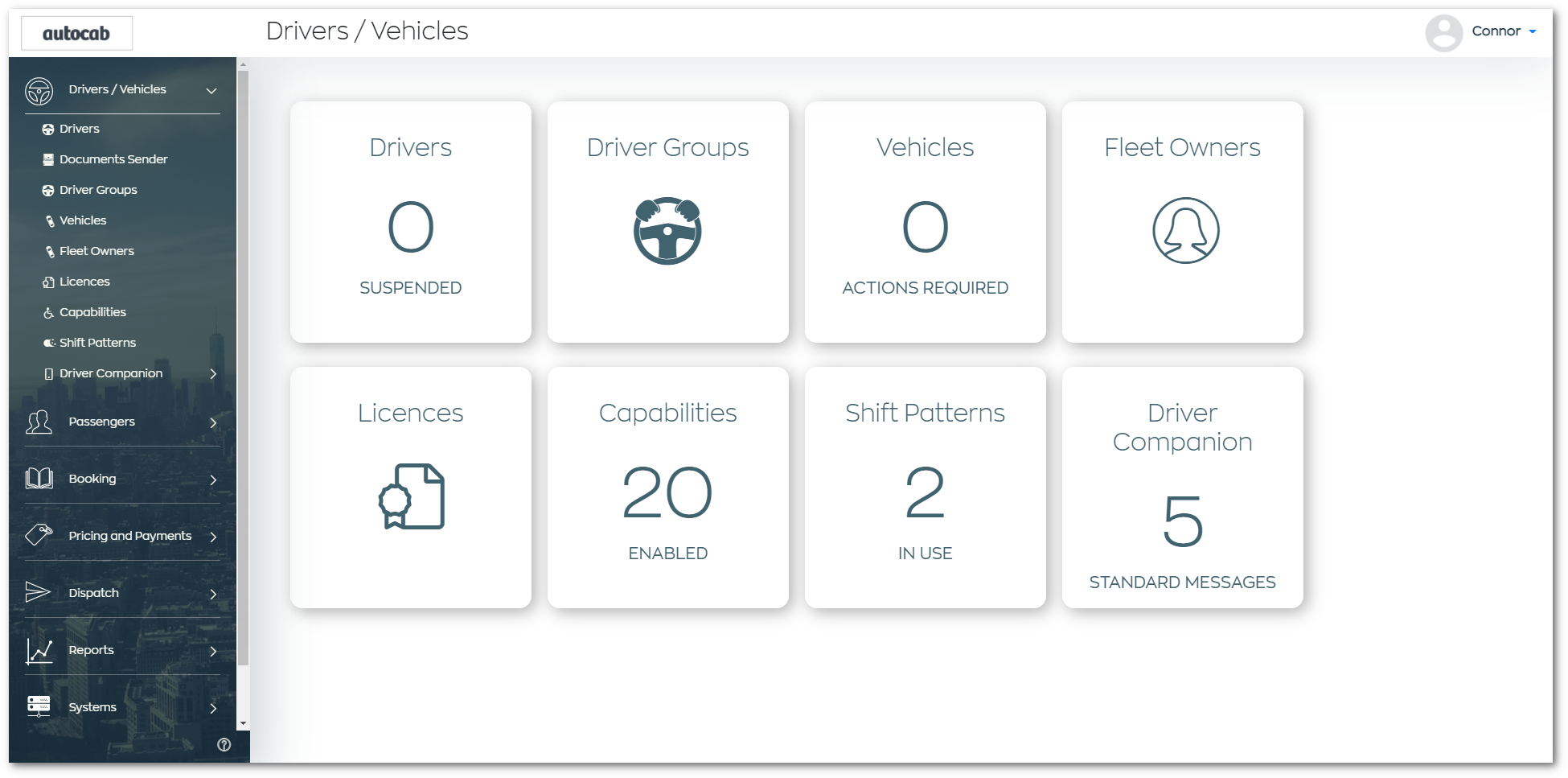Click the Drivers / Vehicles page heading
The width and height of the screenshot is (1568, 778).
coord(367,31)
